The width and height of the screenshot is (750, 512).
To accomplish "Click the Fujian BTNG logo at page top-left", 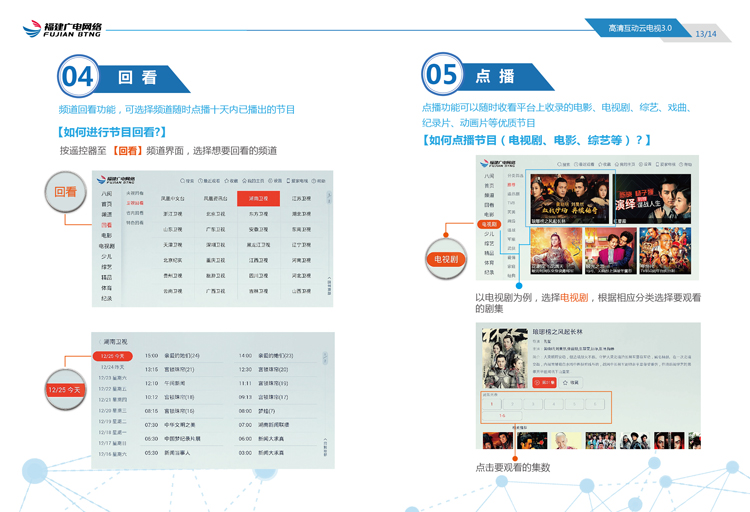I will tap(62, 29).
